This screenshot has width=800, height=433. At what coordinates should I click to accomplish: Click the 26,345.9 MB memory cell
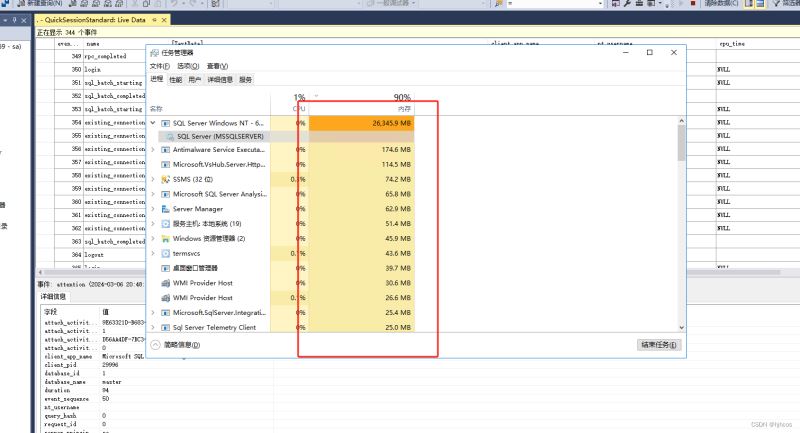[x=362, y=123]
